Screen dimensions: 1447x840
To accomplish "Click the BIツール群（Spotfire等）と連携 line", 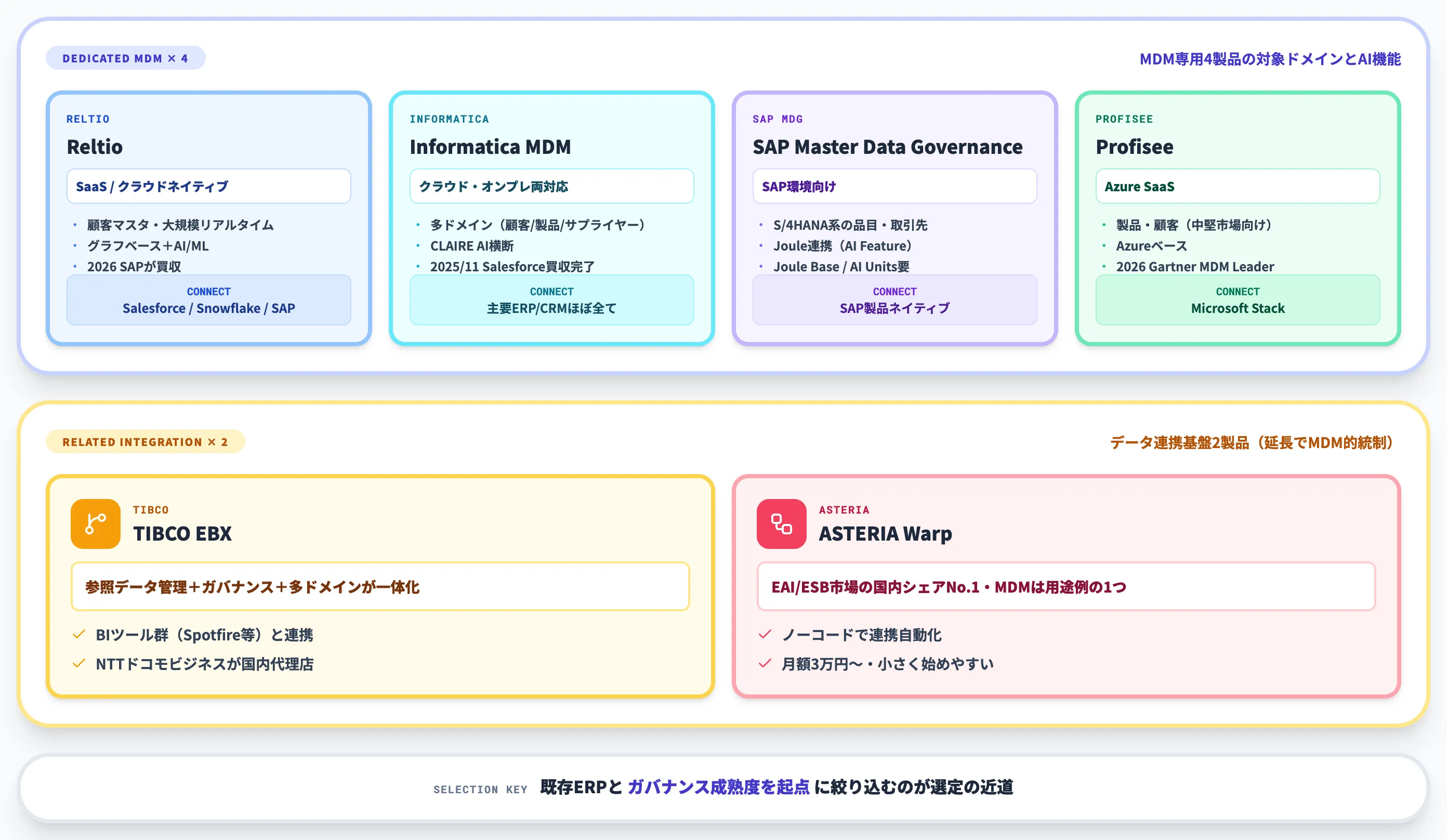I will tap(204, 635).
